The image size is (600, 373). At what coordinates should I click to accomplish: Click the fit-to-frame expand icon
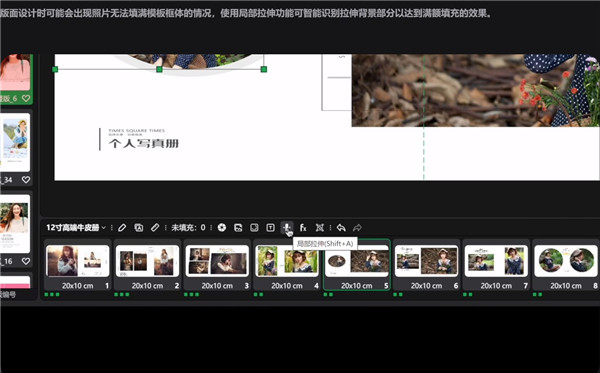tap(320, 228)
